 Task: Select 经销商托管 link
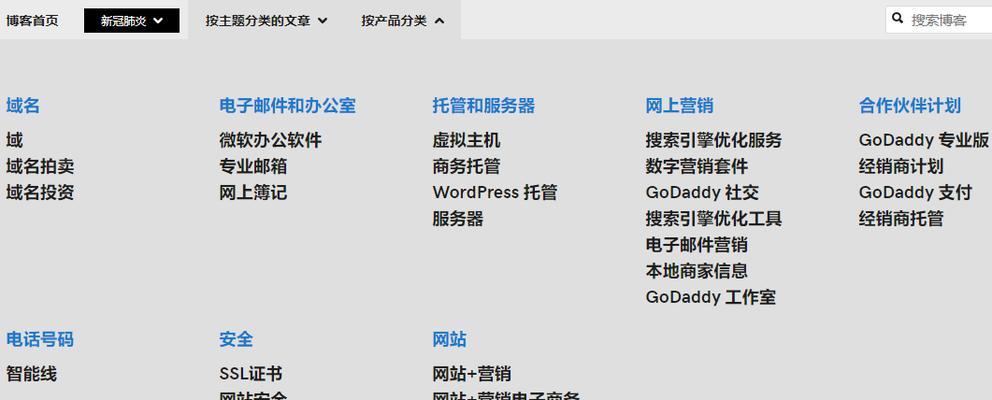(901, 219)
